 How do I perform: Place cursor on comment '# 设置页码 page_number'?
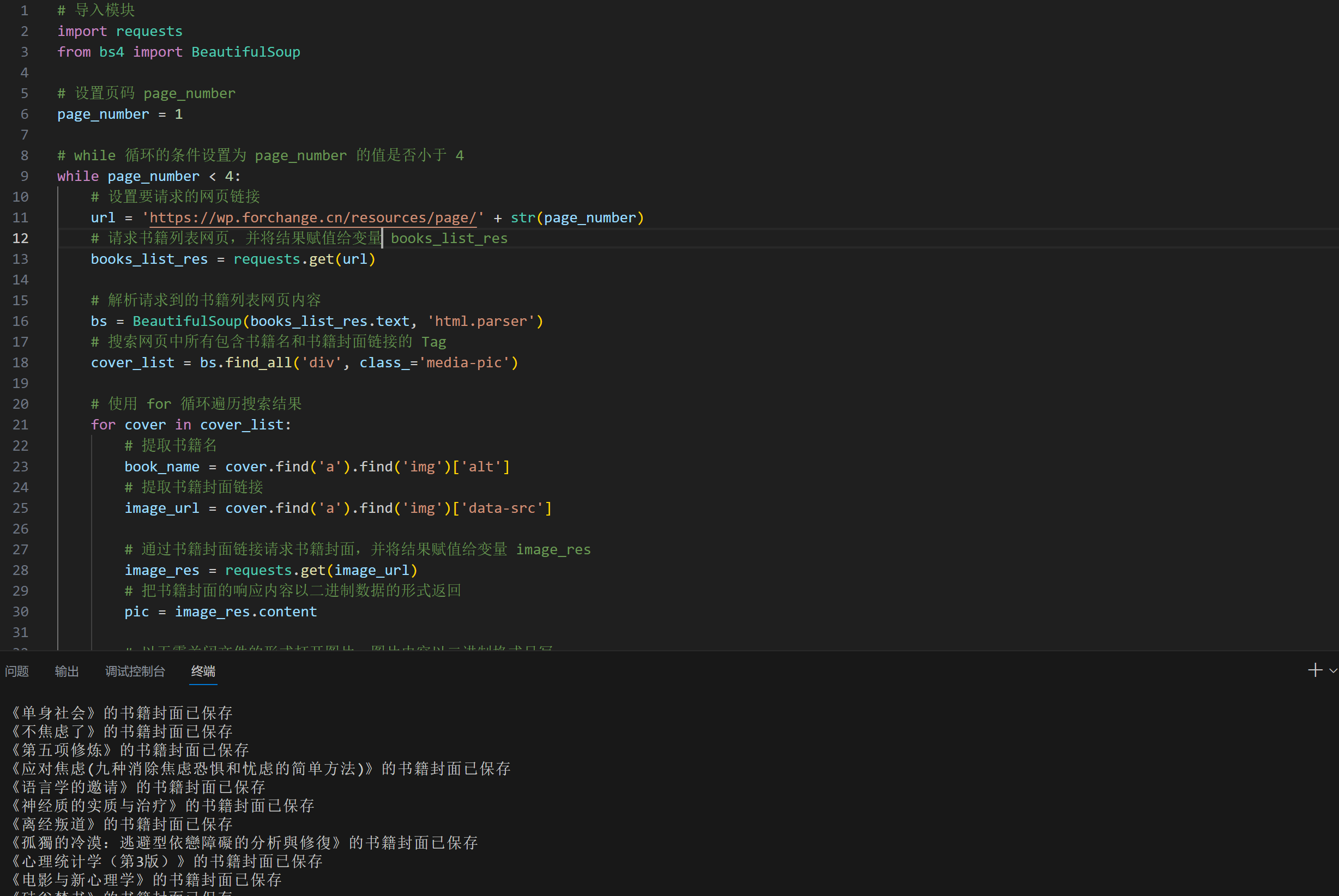click(146, 93)
